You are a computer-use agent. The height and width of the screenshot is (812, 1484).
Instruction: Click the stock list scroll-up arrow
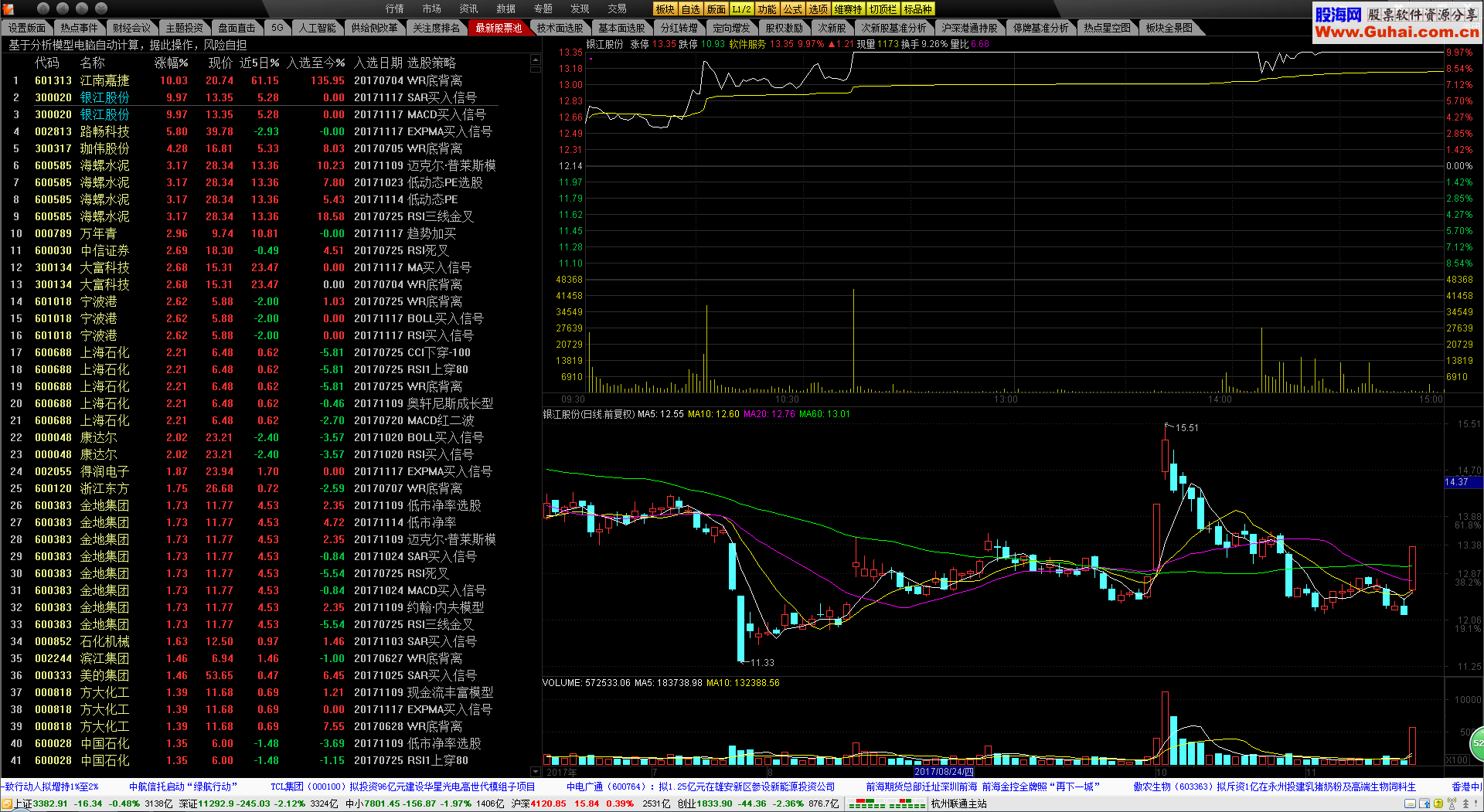click(536, 59)
